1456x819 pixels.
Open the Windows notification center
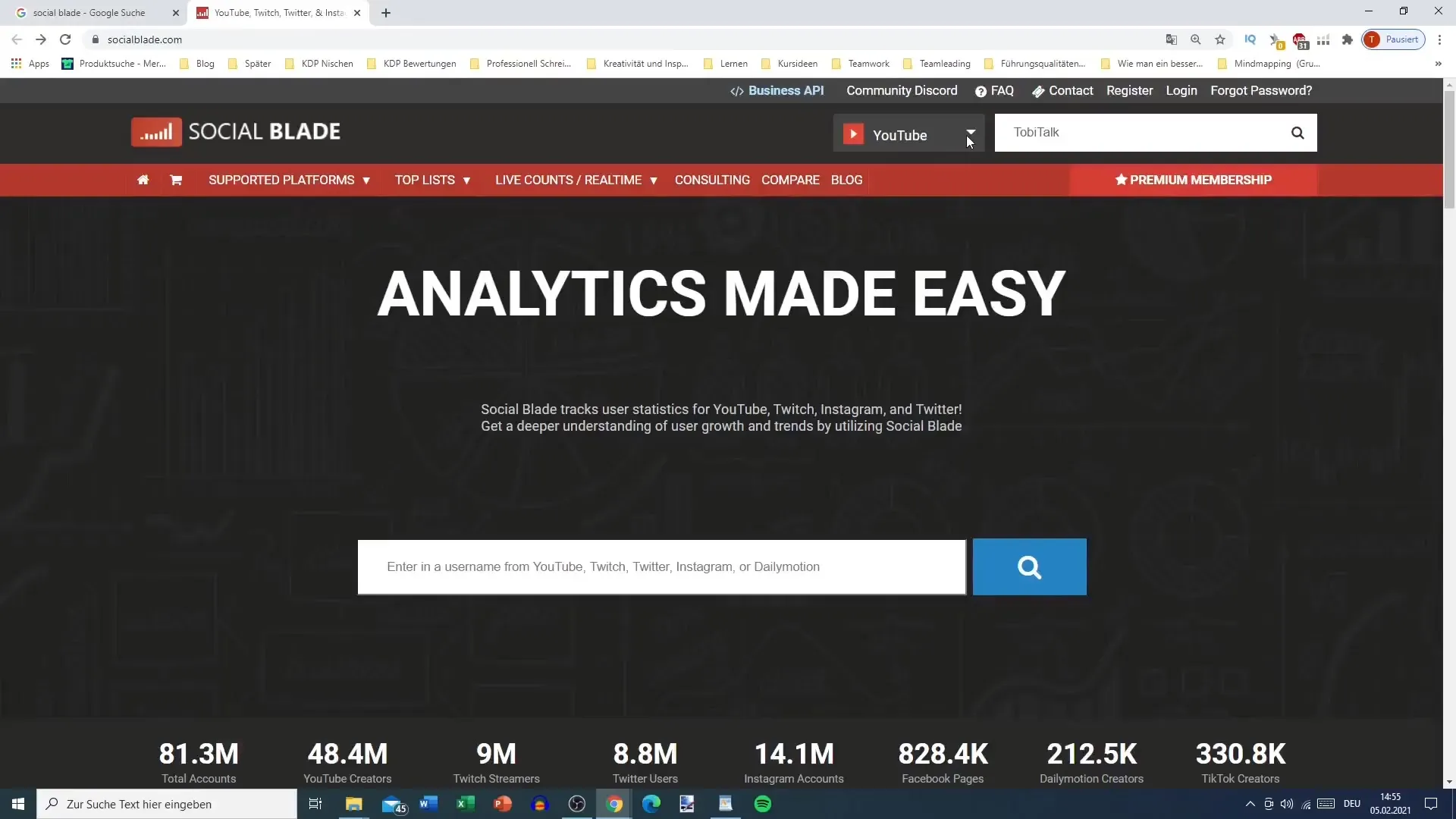tap(1431, 804)
